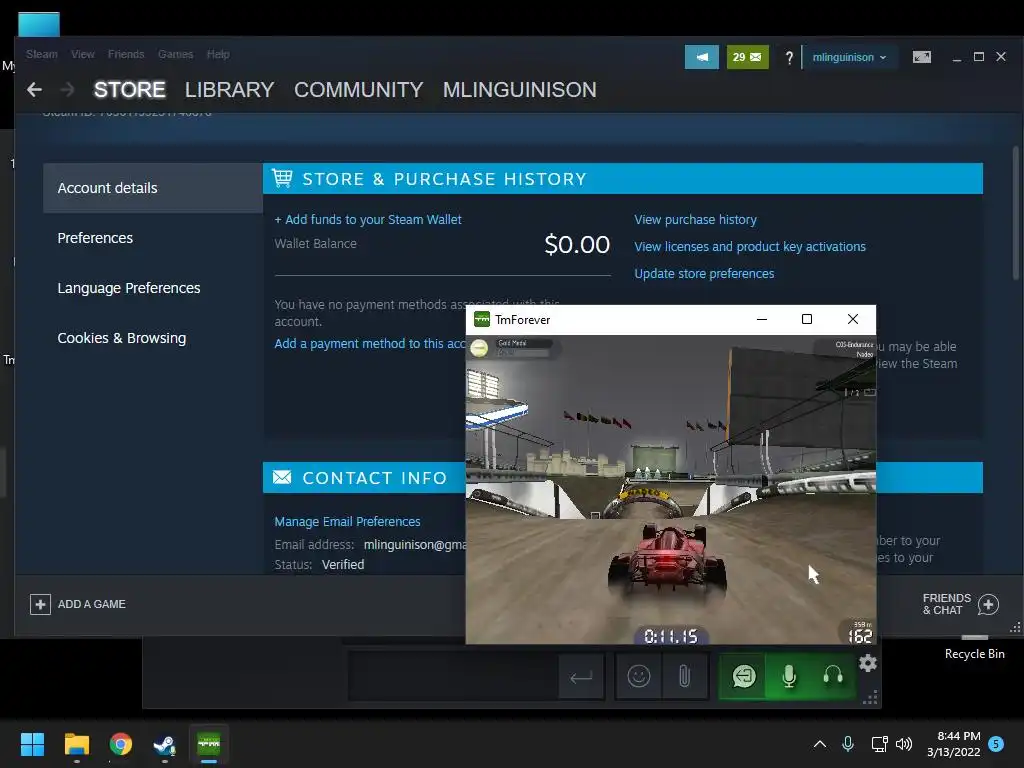The height and width of the screenshot is (768, 1024).
Task: Open the emoji smiley picker
Action: coord(638,677)
